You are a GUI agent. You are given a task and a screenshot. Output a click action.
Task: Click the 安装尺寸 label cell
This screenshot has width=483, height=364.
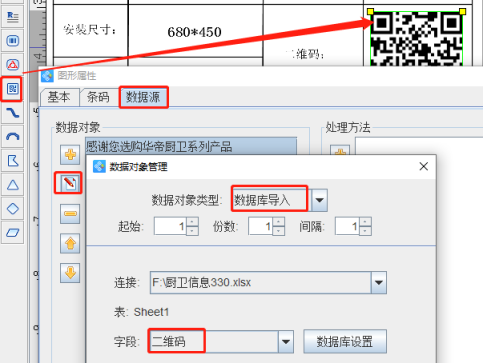(90, 31)
